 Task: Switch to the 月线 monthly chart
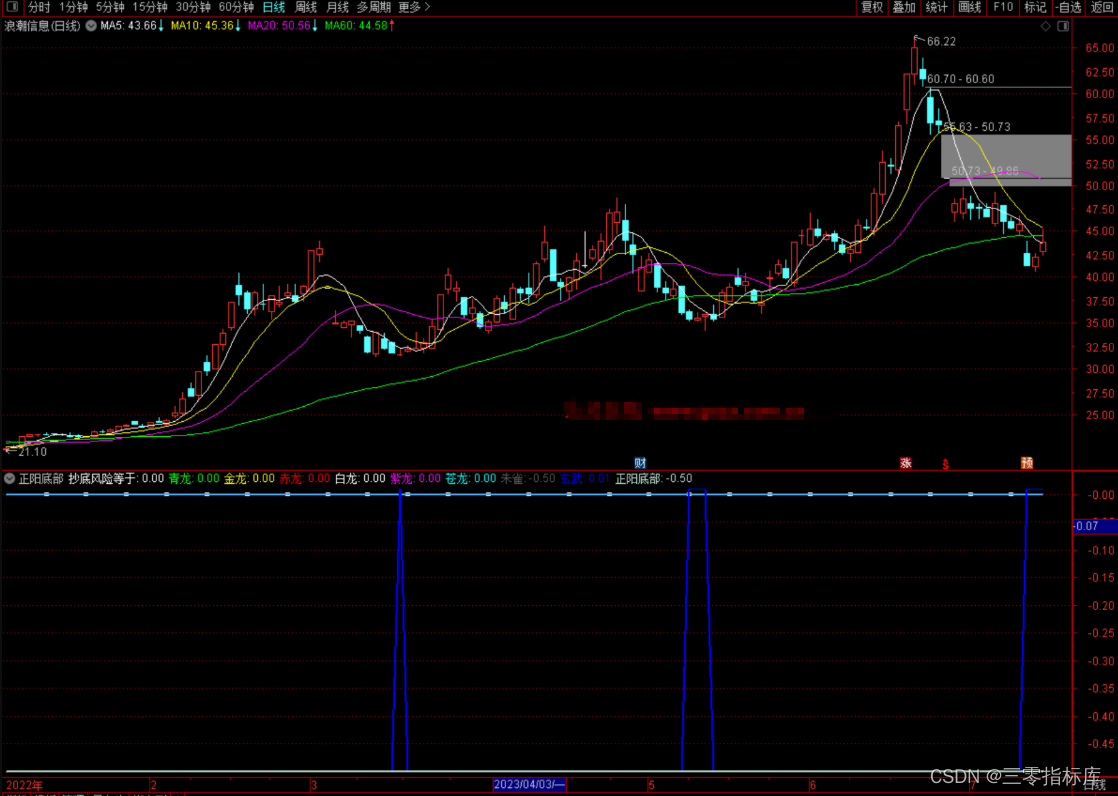(337, 7)
